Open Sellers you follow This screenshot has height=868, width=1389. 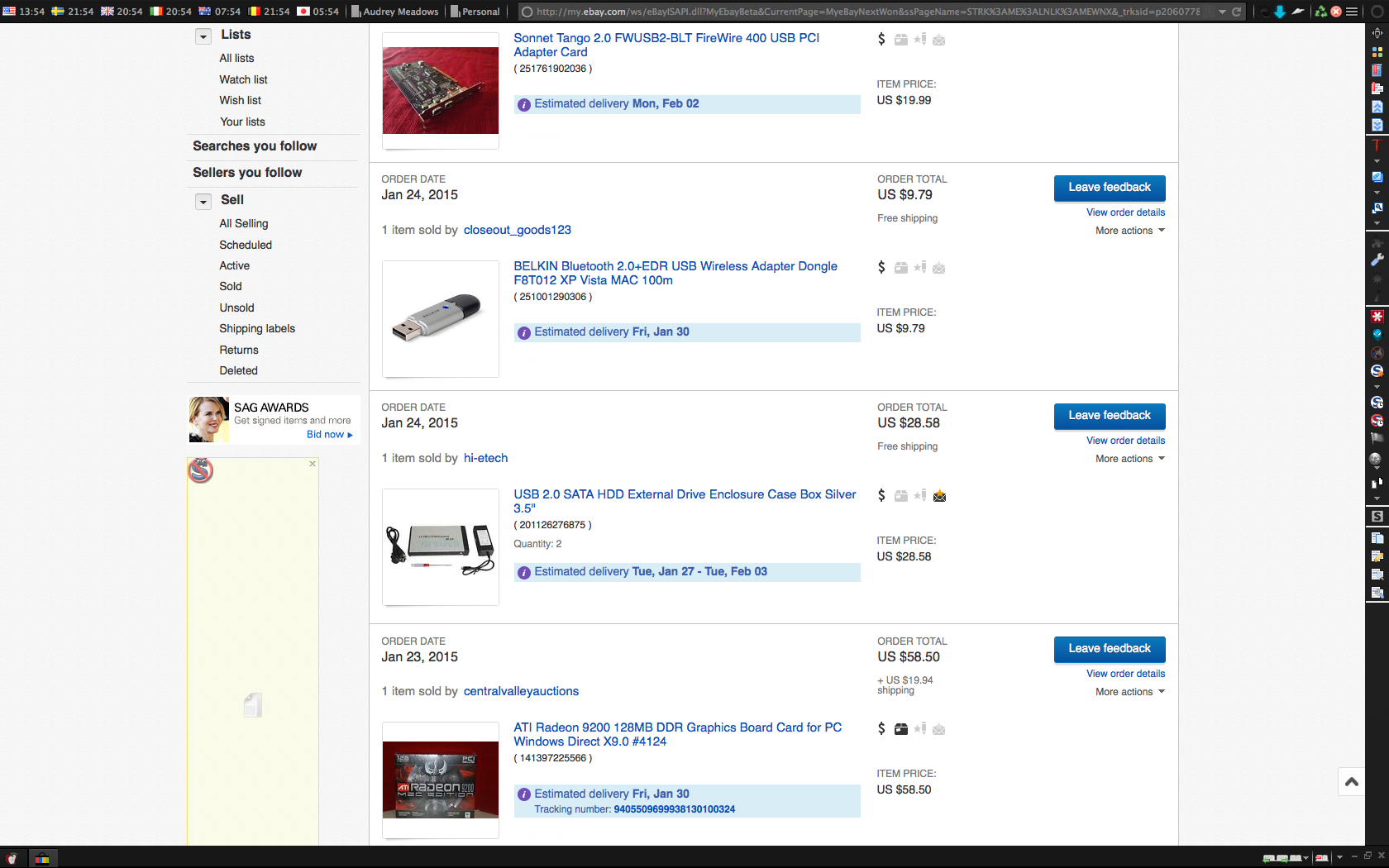coord(247,173)
